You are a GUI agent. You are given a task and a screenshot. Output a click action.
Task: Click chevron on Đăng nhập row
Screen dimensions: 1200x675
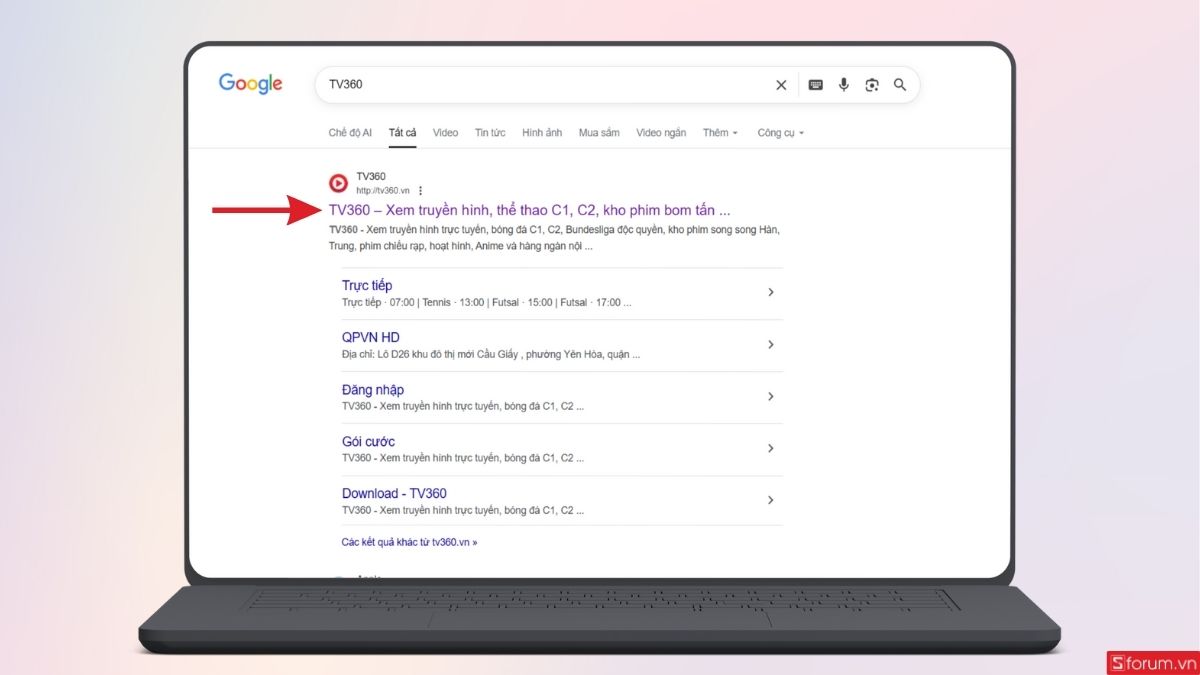pos(771,396)
